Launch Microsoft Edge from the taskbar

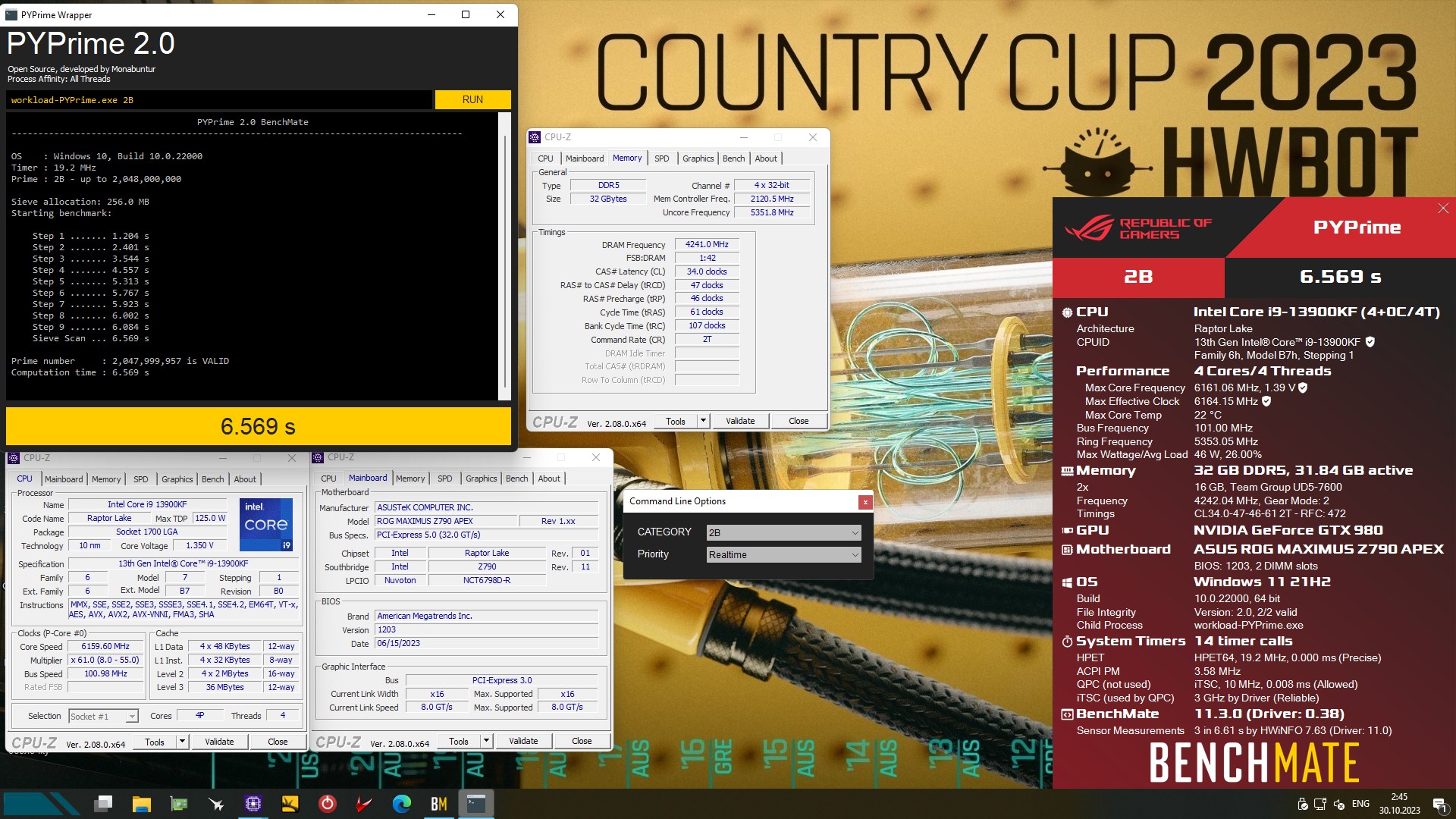pos(402,803)
